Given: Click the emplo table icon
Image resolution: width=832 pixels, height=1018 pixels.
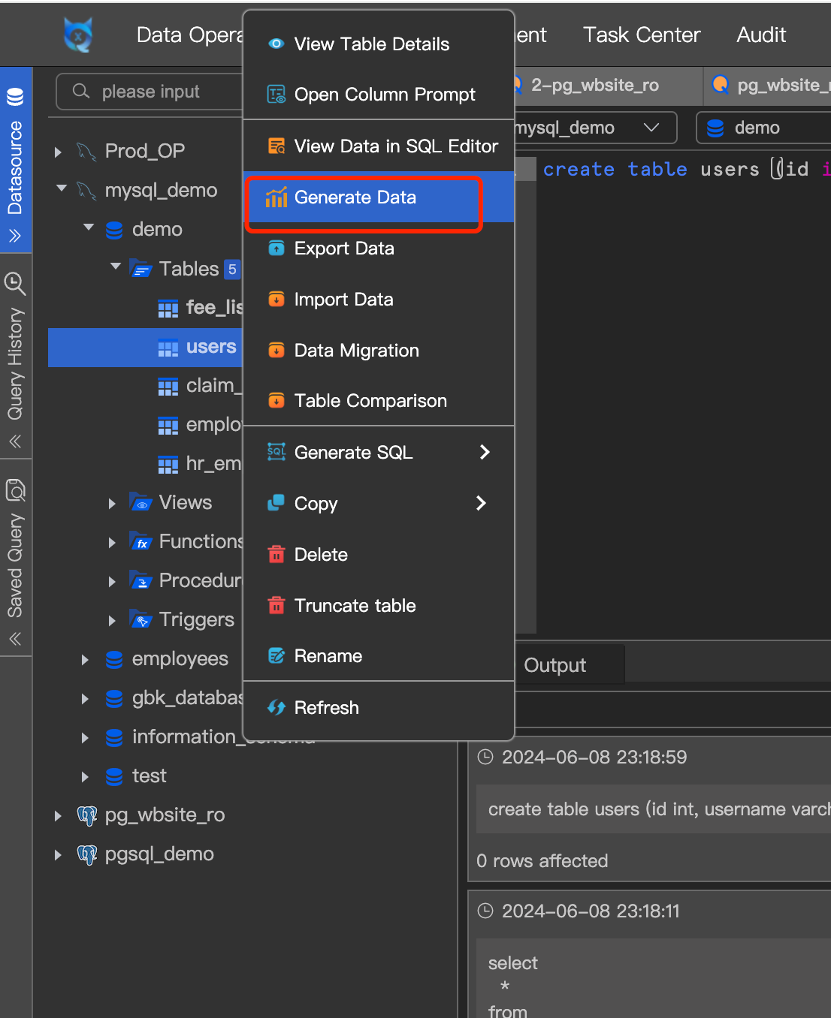Looking at the screenshot, I should (168, 426).
